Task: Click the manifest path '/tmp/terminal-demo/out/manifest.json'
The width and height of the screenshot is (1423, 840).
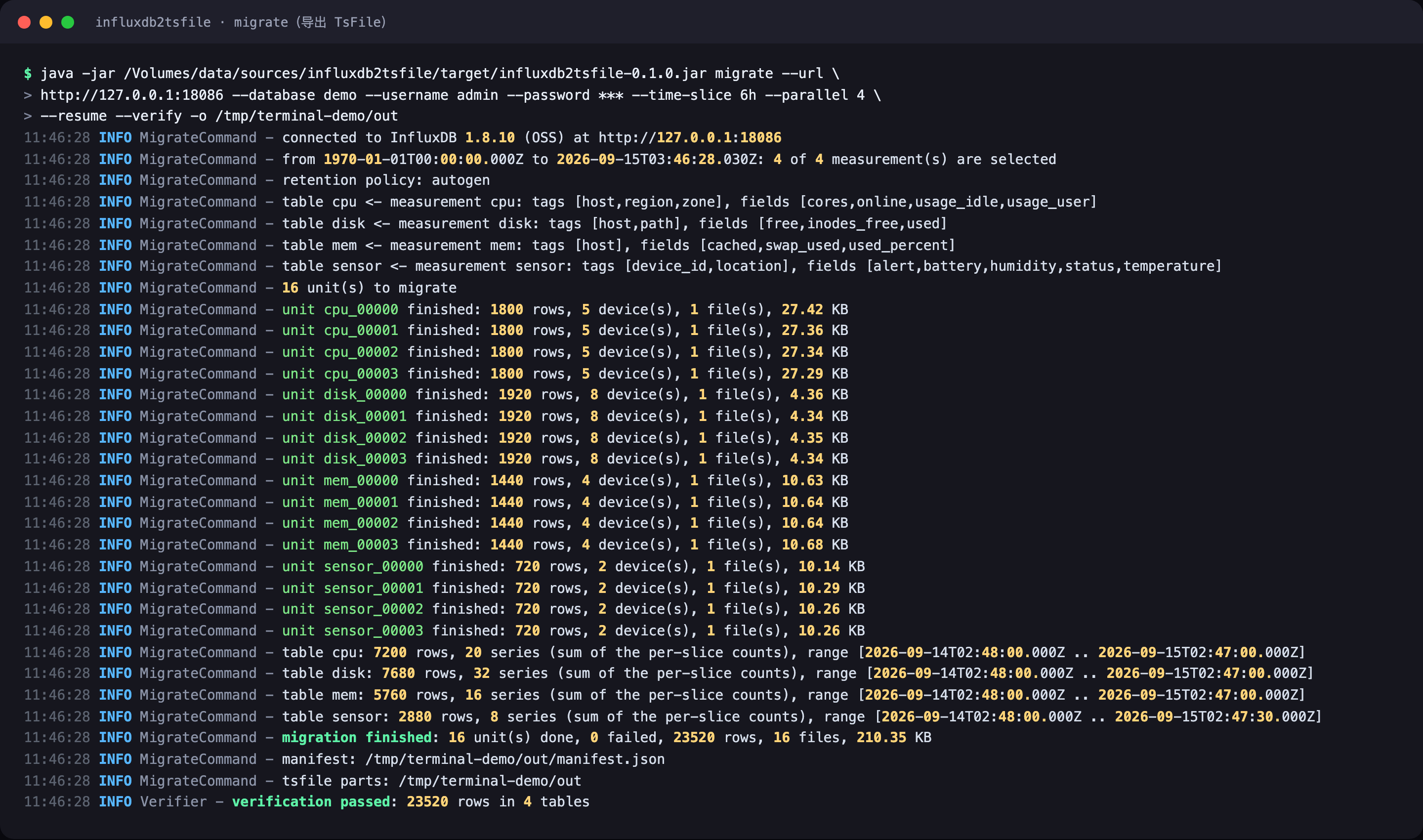Action: pos(515,759)
